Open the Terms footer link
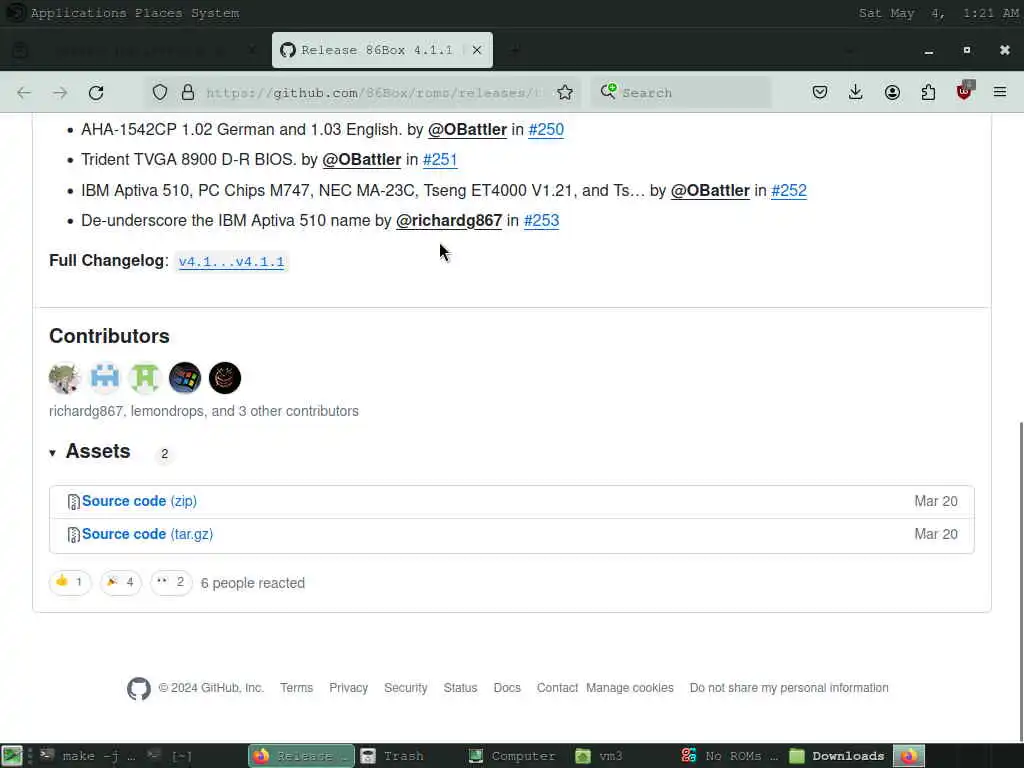1024x768 pixels. coord(296,688)
